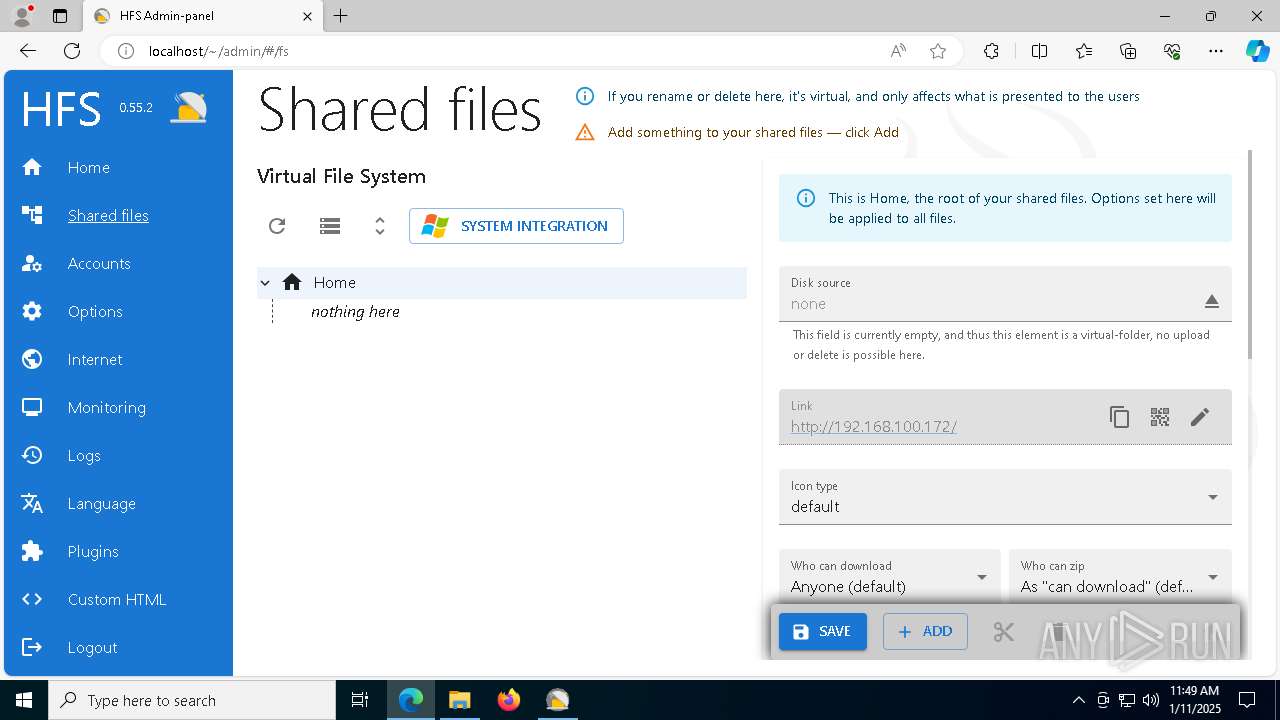This screenshot has height=720, width=1280.
Task: Select the Home folder row
Action: tap(502, 283)
